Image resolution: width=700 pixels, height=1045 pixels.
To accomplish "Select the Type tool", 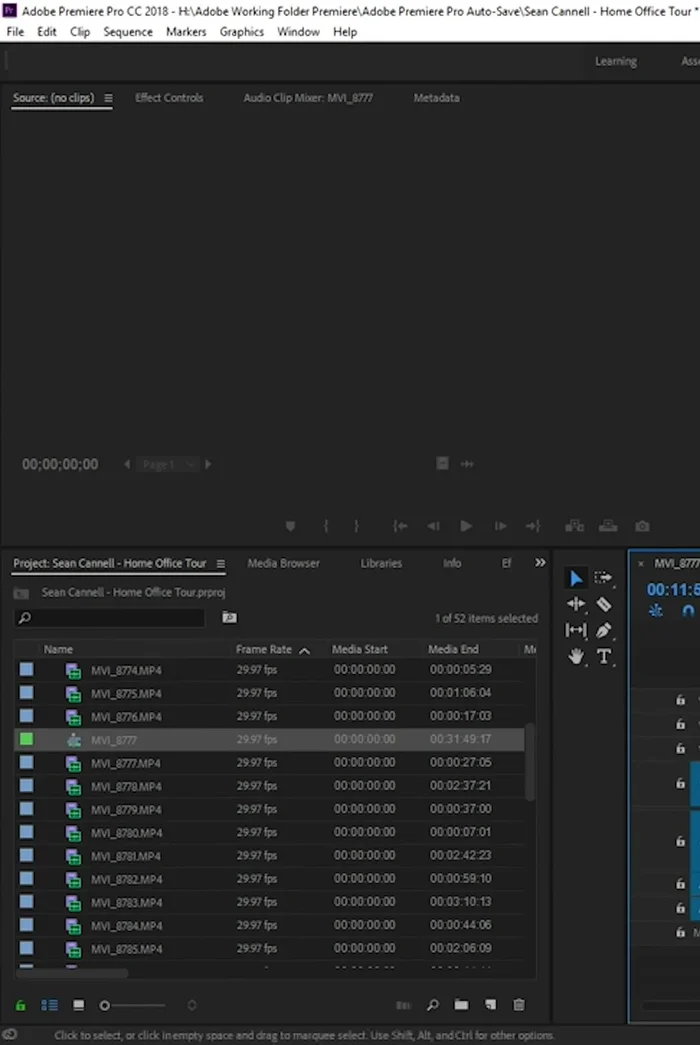I will click(x=604, y=656).
